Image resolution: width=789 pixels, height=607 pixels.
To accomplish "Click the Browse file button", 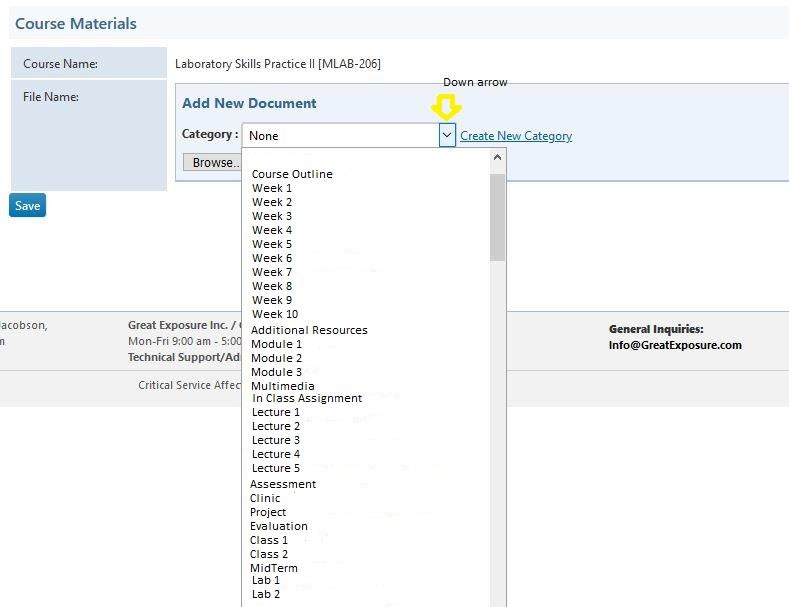I will point(212,162).
